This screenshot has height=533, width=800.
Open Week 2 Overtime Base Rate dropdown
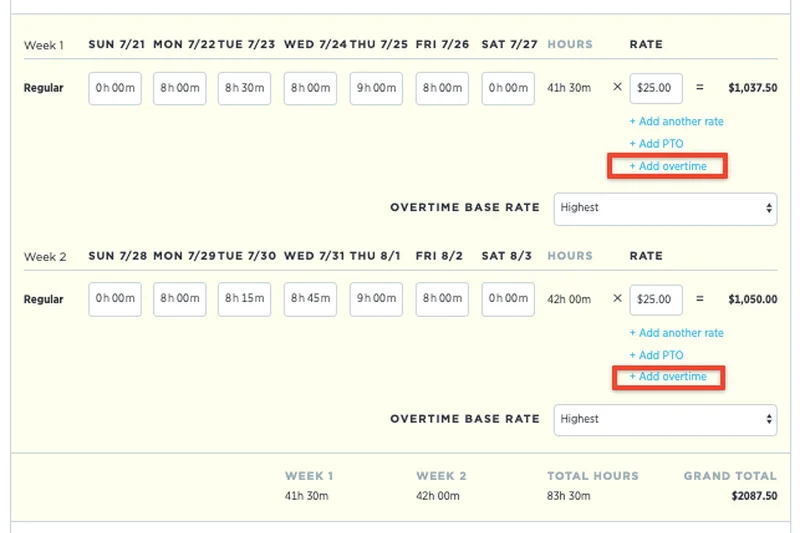(665, 419)
